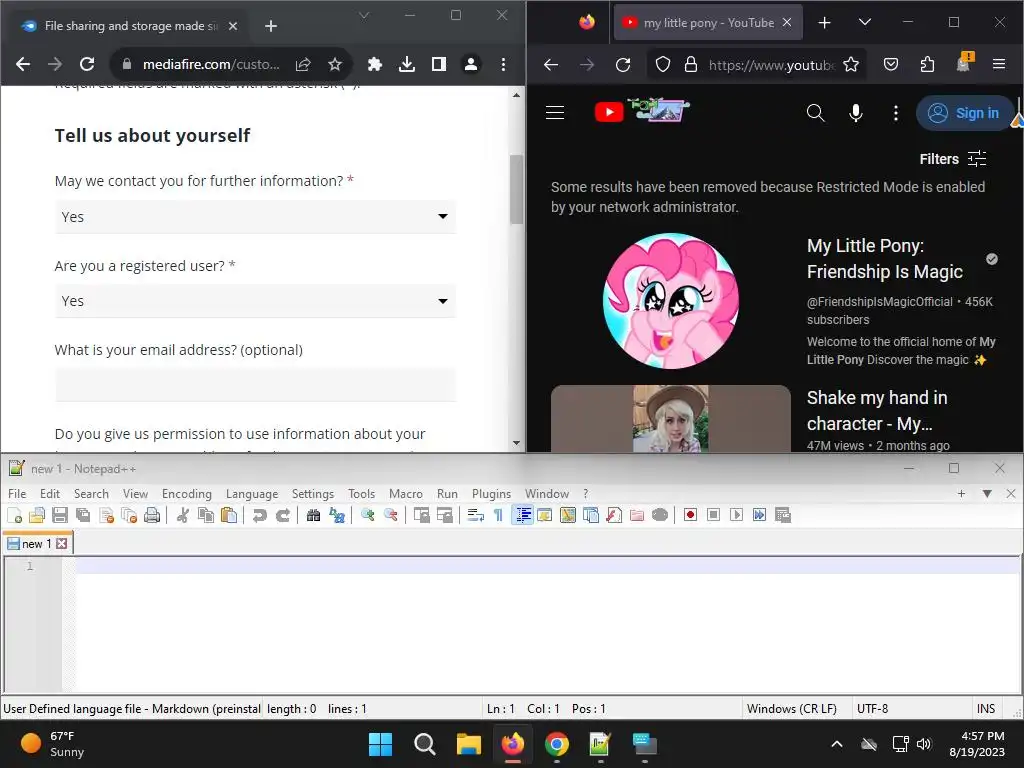
Task: Click 'UTF-8' encoding in status bar
Action: tap(872, 709)
